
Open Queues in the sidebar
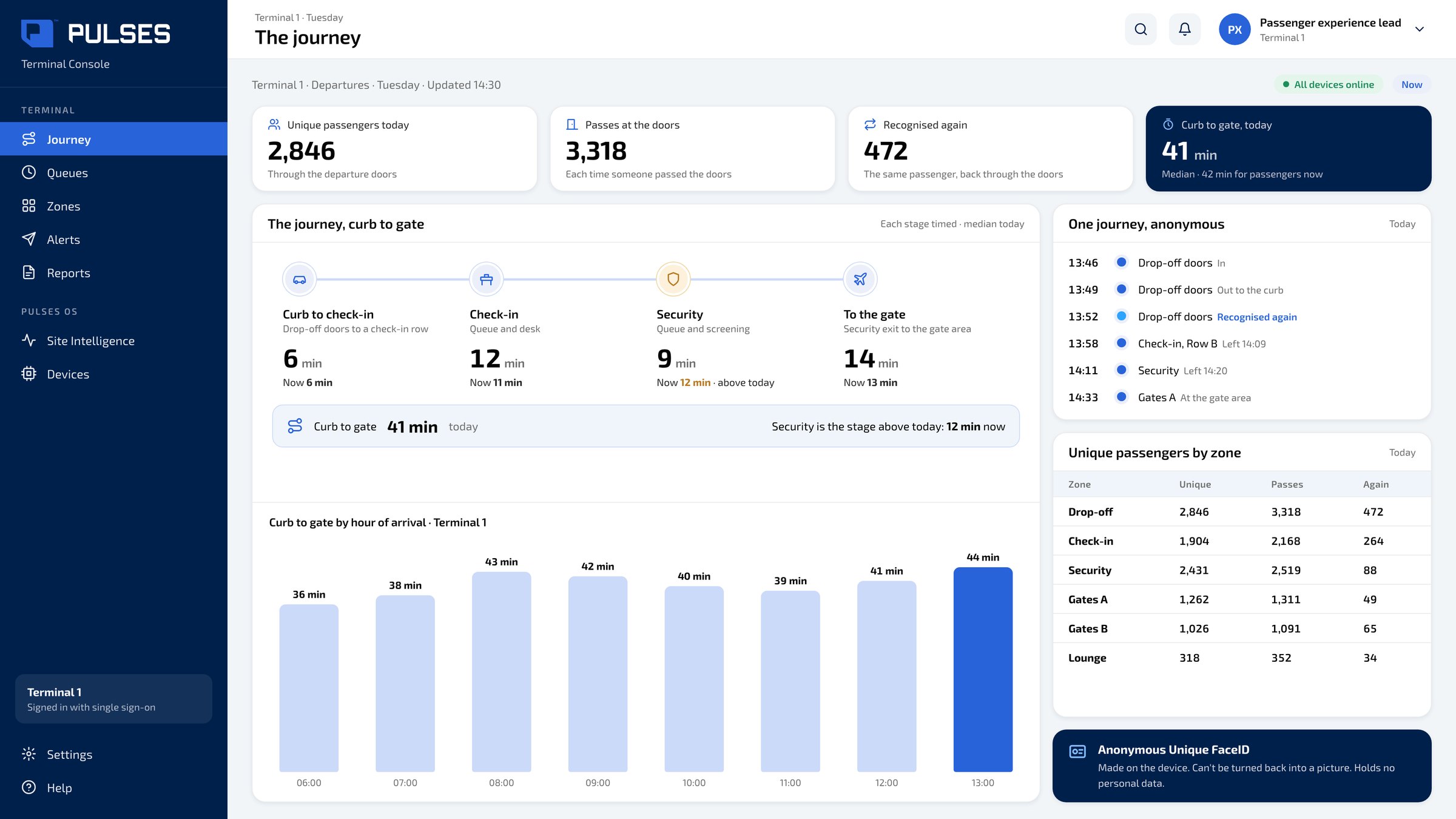coord(113,172)
